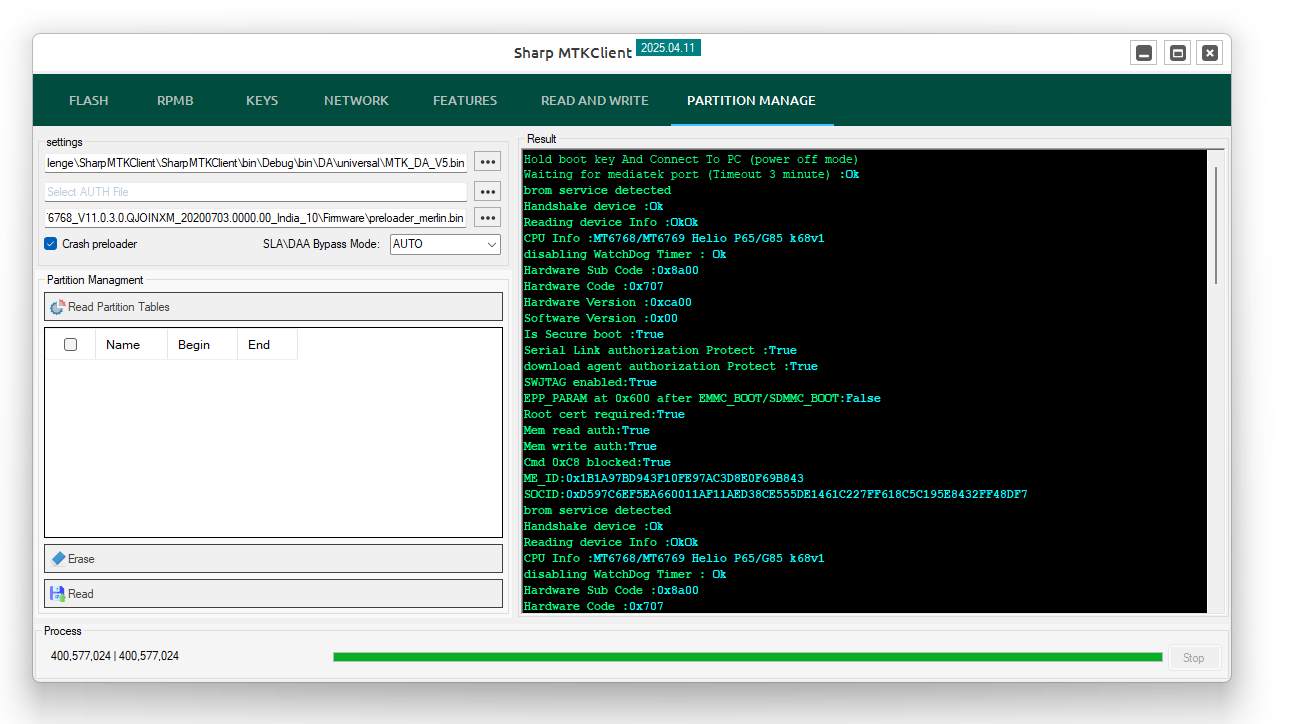
Task: Click the 'Software Version :0x00' line
Action: coord(601,318)
